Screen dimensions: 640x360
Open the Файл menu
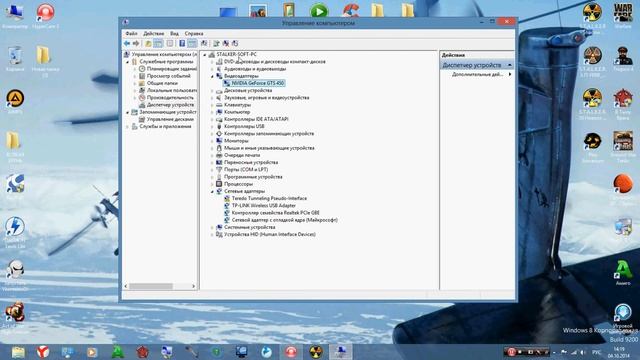tap(131, 33)
